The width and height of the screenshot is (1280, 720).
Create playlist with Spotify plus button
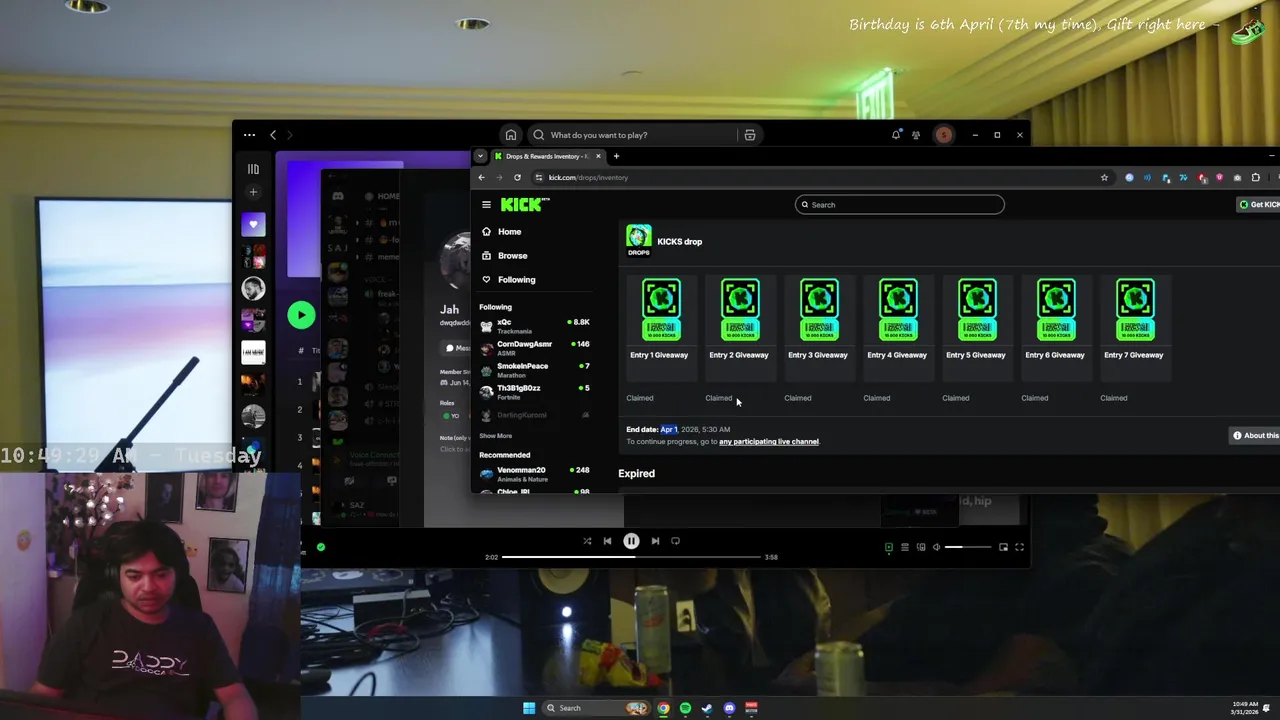pos(253,192)
